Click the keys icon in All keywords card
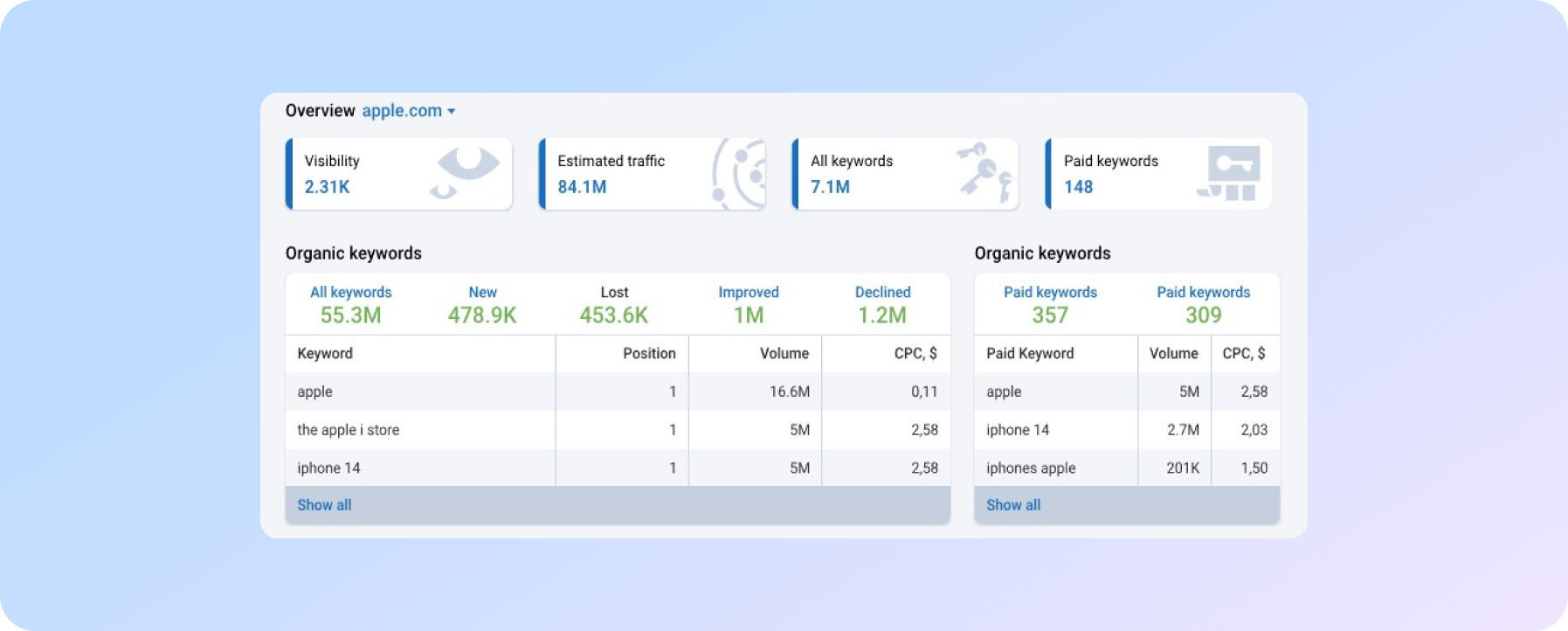Image resolution: width=1568 pixels, height=631 pixels. [984, 172]
